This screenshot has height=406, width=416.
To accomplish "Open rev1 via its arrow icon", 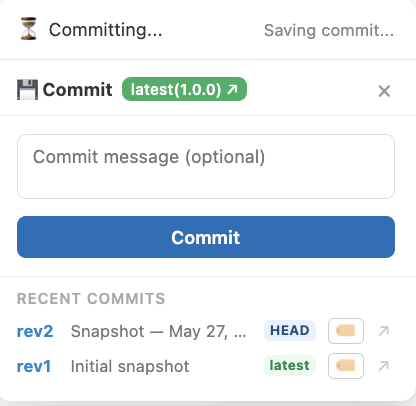I will click(384, 366).
